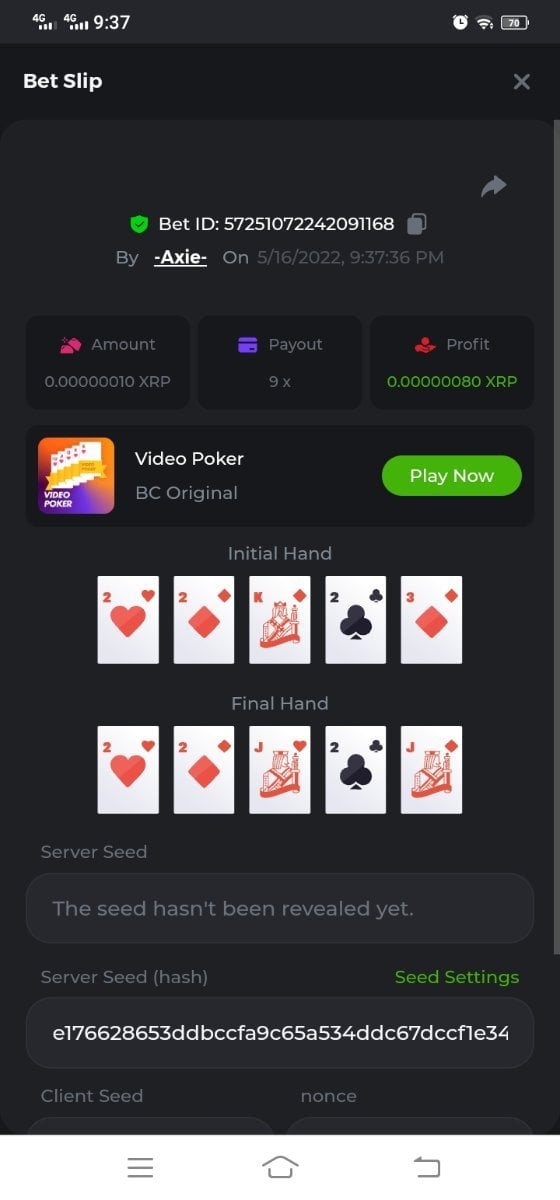Open the -Axie- user profile link

pyautogui.click(x=180, y=257)
